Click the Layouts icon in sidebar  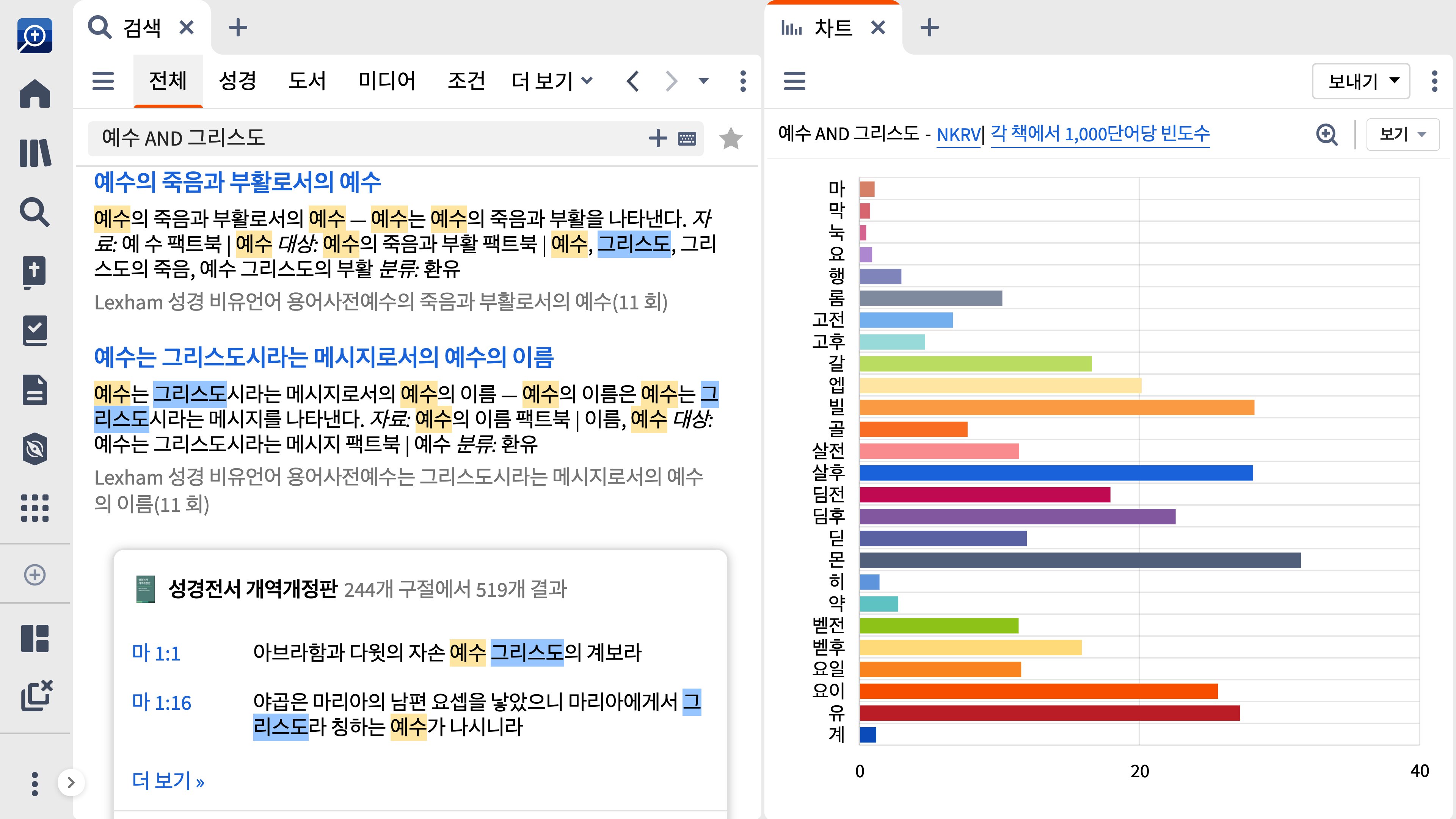click(35, 638)
